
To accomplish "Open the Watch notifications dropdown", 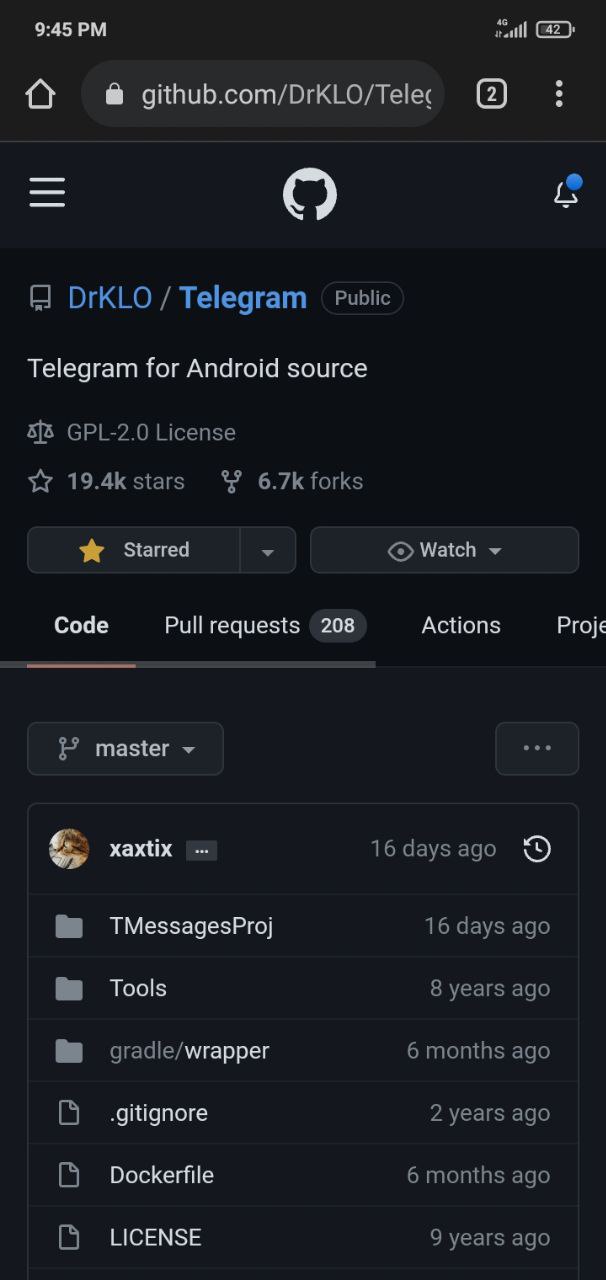I will click(x=444, y=550).
